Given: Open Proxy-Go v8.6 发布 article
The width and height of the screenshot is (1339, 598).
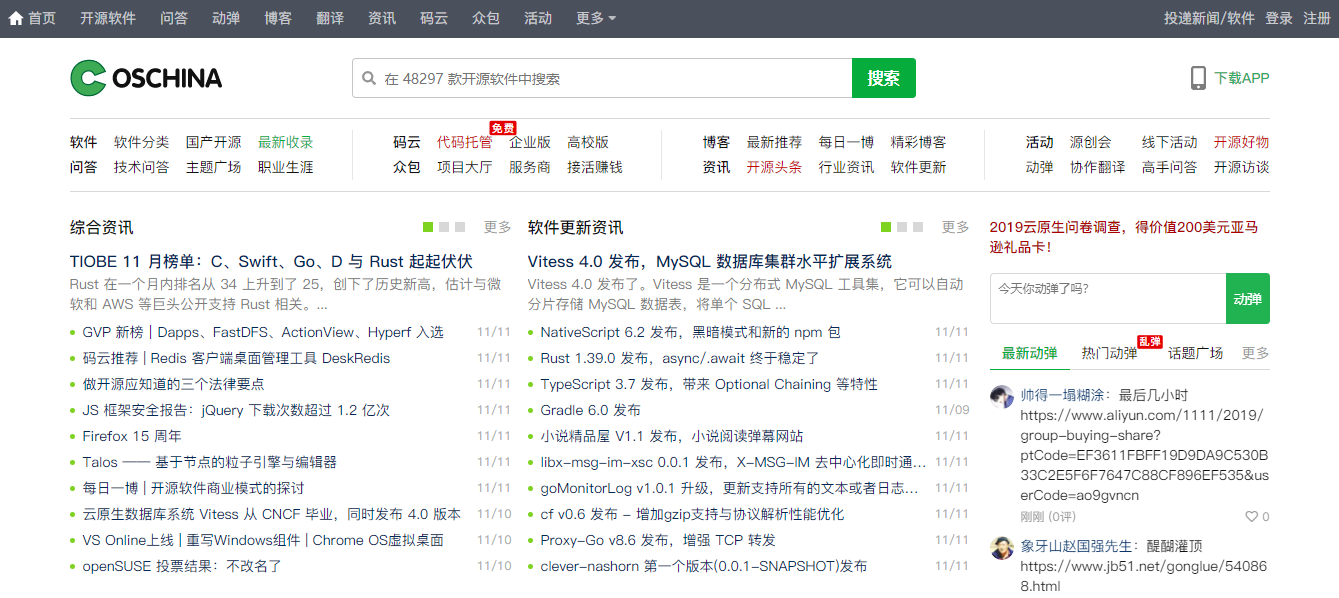Looking at the screenshot, I should [658, 540].
